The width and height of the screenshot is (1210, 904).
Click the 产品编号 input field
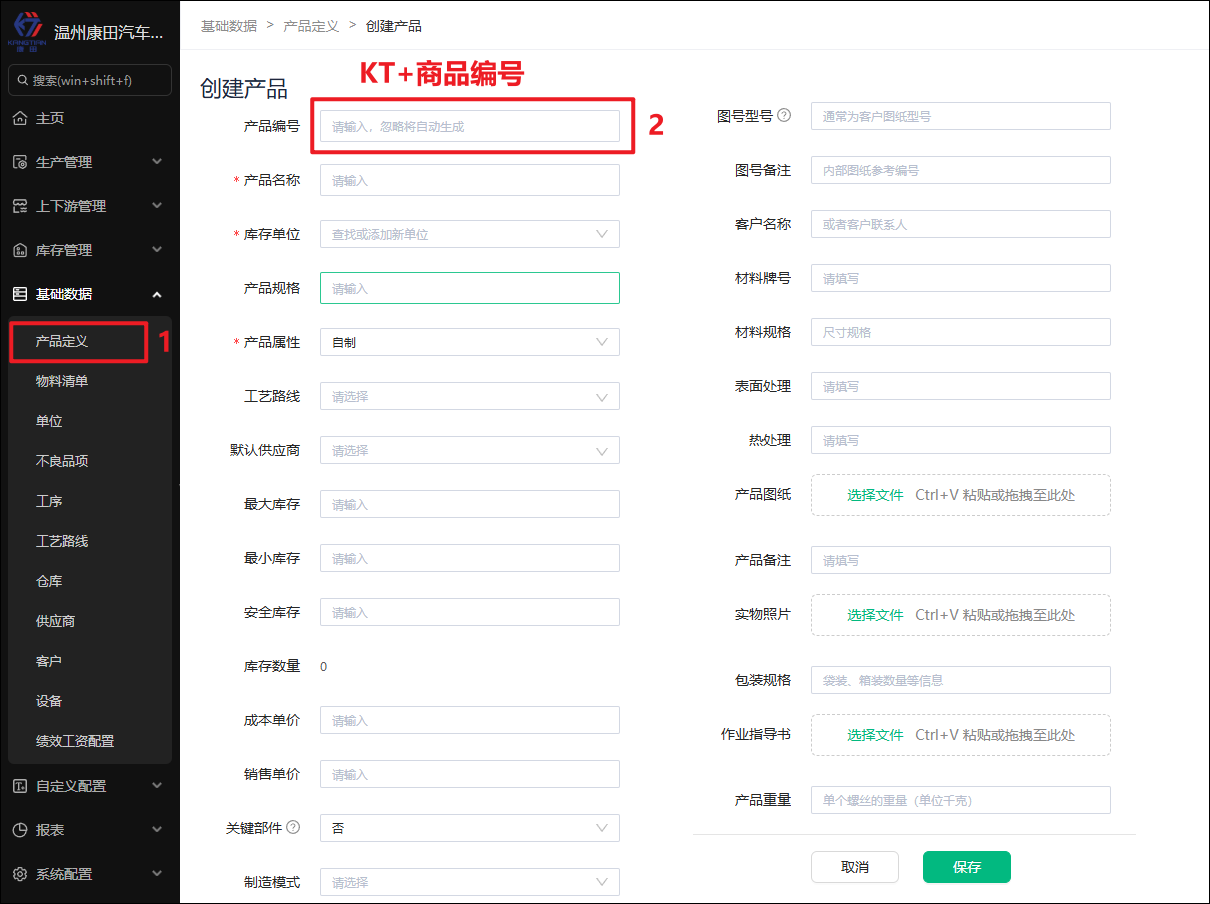pos(469,126)
